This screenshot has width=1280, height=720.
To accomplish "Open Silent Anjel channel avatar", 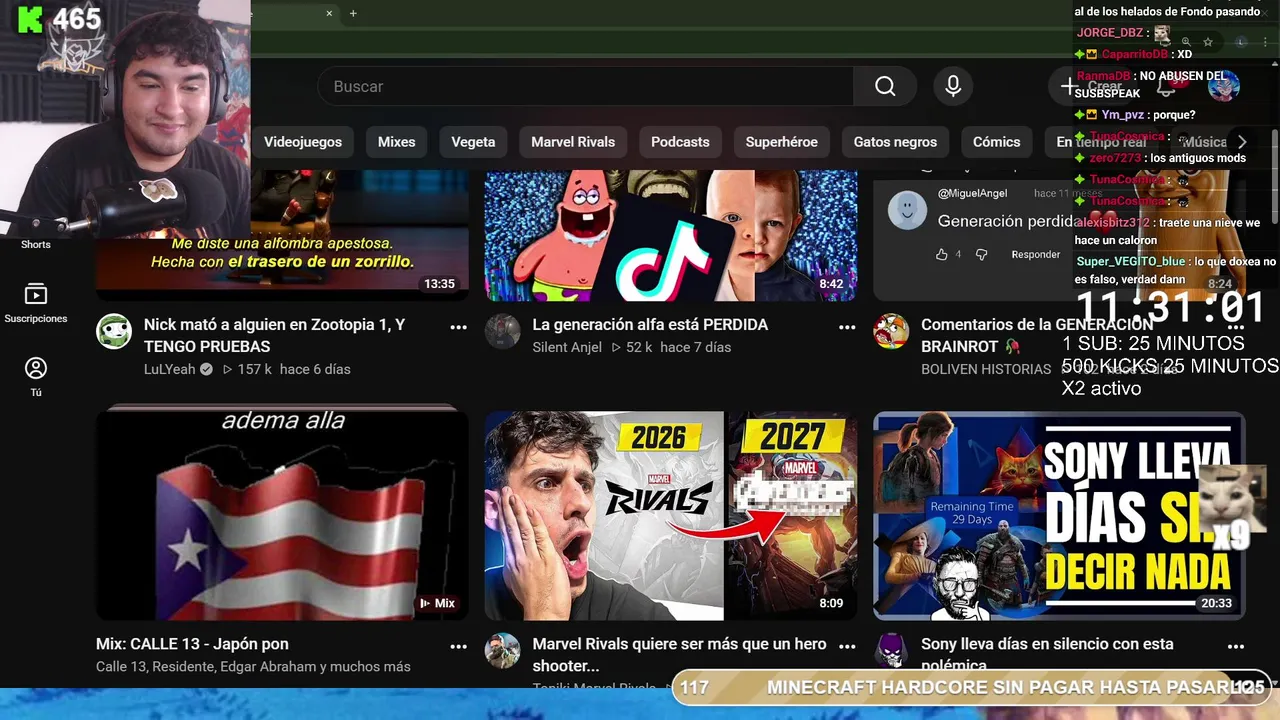I will pos(503,331).
